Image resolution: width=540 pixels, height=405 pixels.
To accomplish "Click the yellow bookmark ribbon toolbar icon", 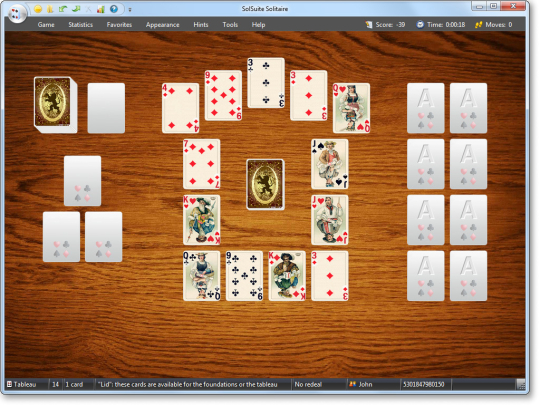I will coord(50,9).
